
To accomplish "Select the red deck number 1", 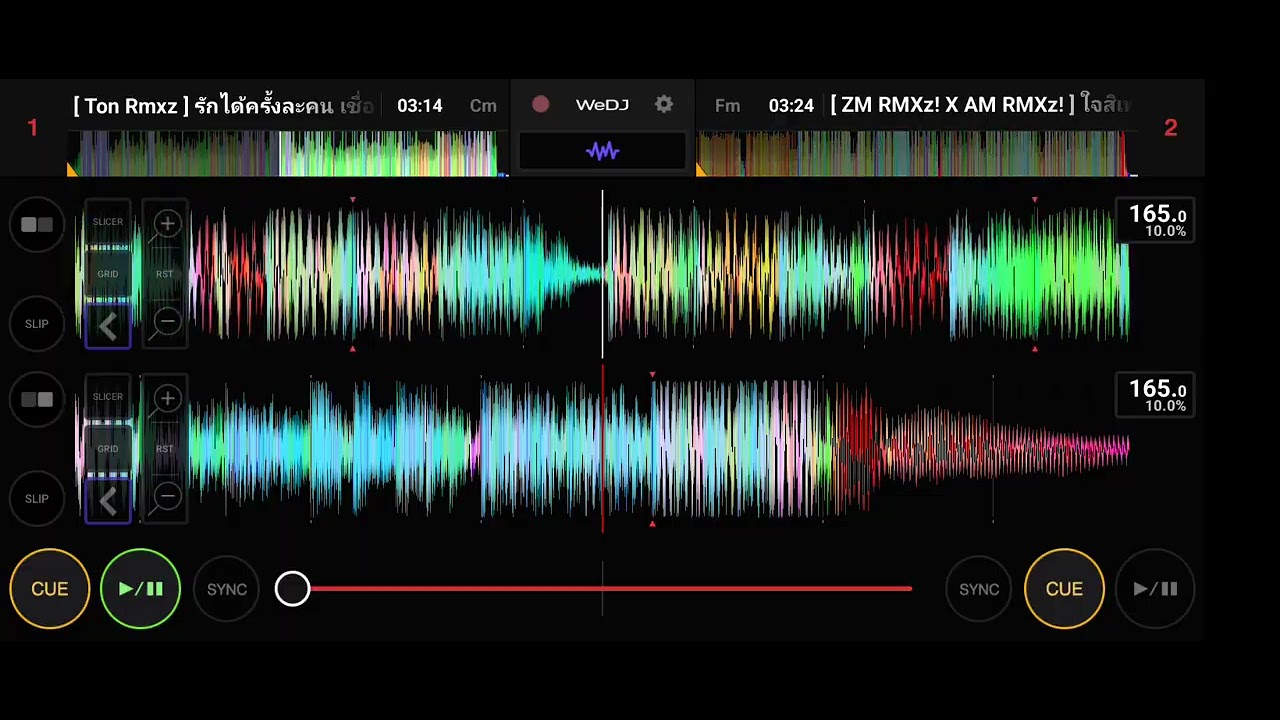I will 33,128.
